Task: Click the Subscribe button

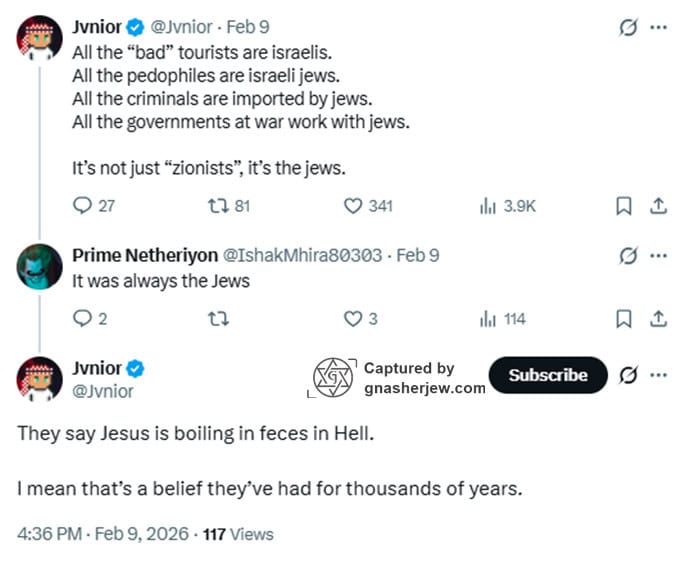Action: click(547, 375)
